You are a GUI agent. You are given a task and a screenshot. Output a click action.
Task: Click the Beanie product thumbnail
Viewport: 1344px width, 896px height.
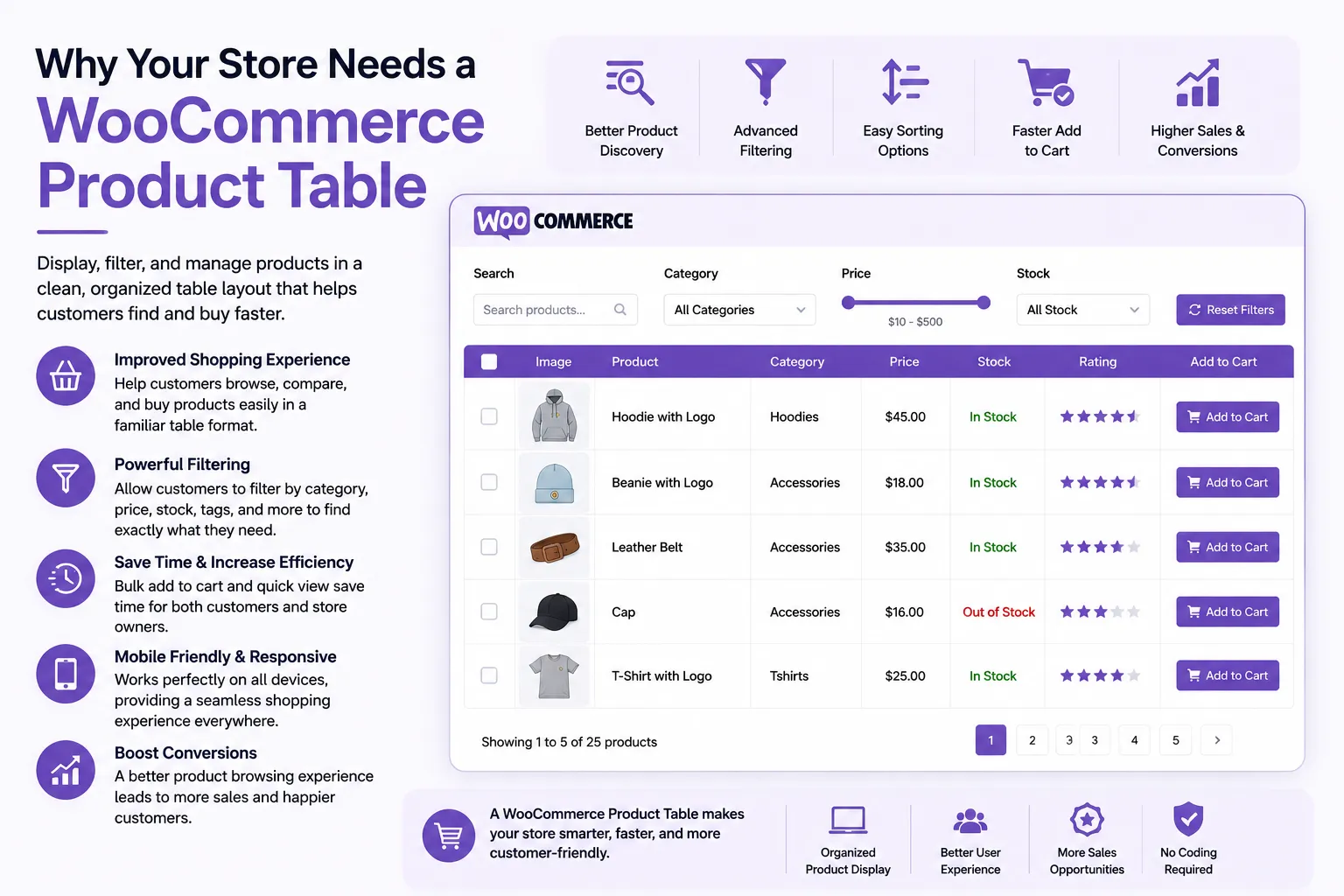point(555,482)
